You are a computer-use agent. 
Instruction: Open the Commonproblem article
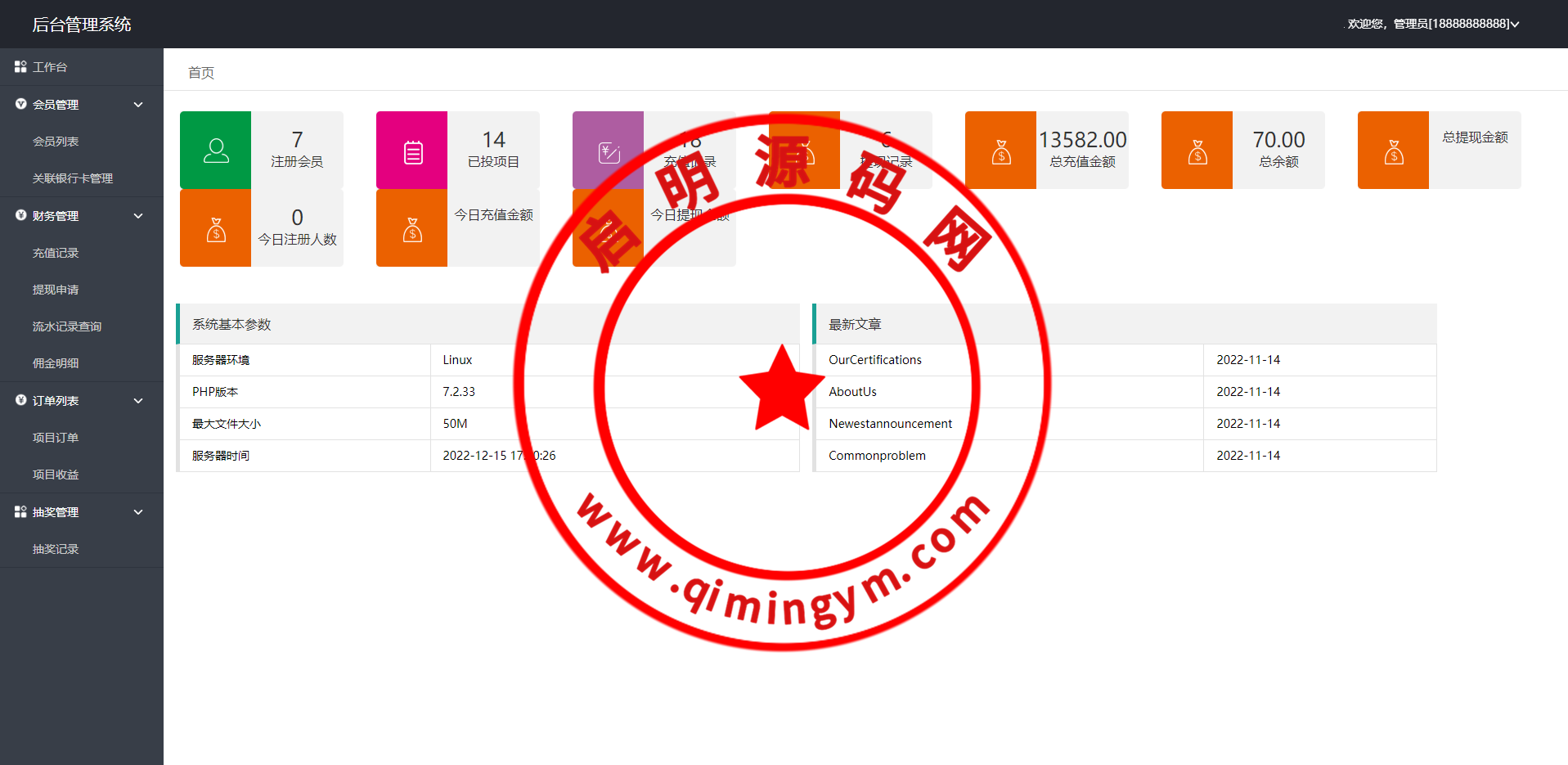click(877, 456)
